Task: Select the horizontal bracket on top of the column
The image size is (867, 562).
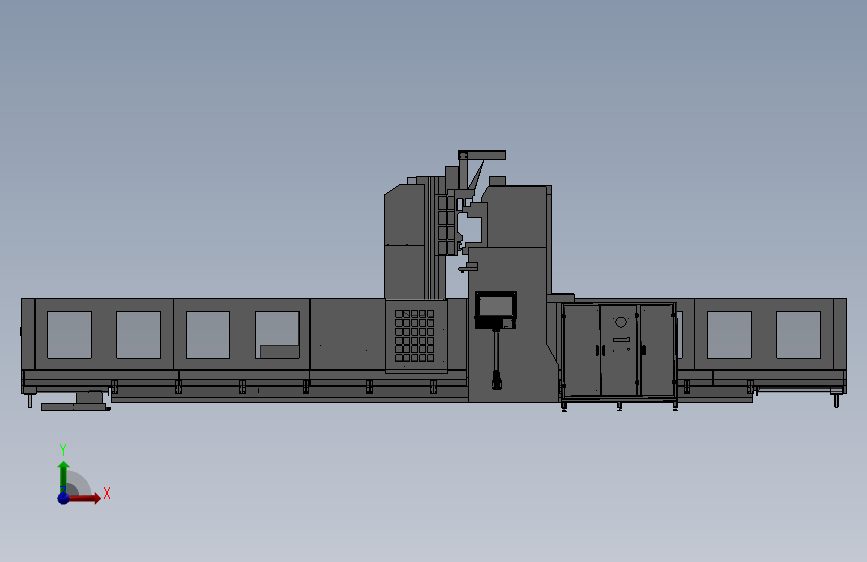Action: pos(482,155)
